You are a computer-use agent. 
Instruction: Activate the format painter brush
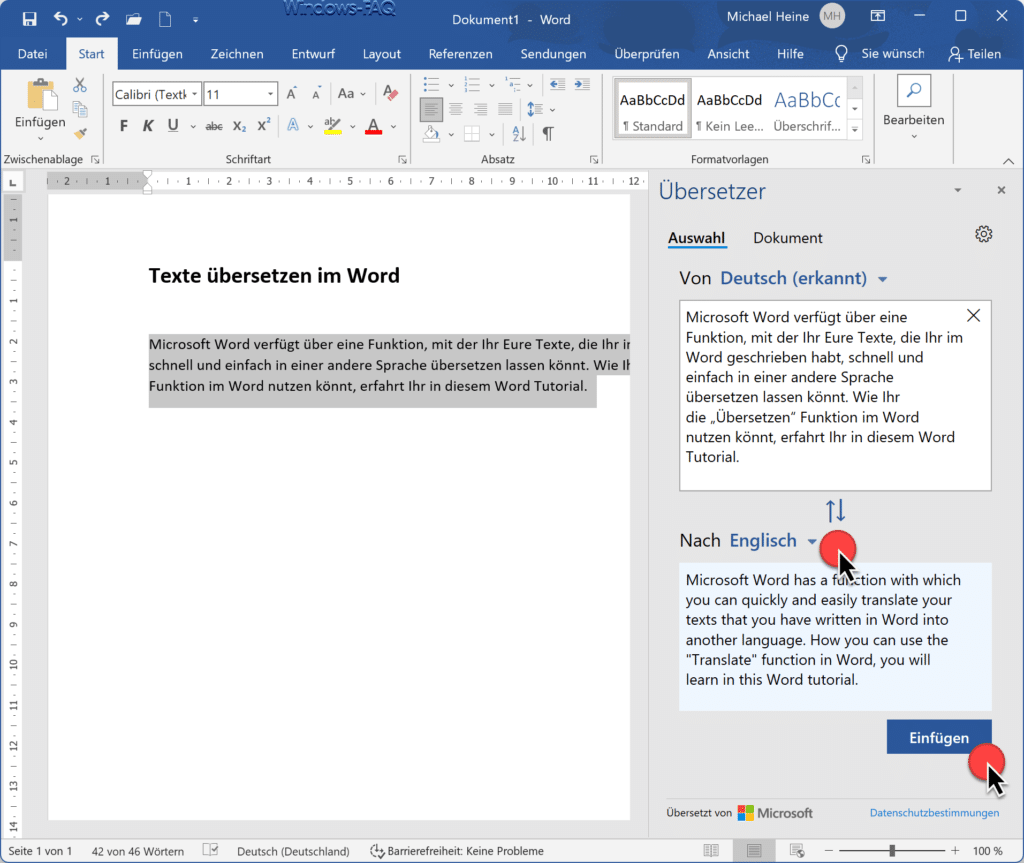coord(80,134)
